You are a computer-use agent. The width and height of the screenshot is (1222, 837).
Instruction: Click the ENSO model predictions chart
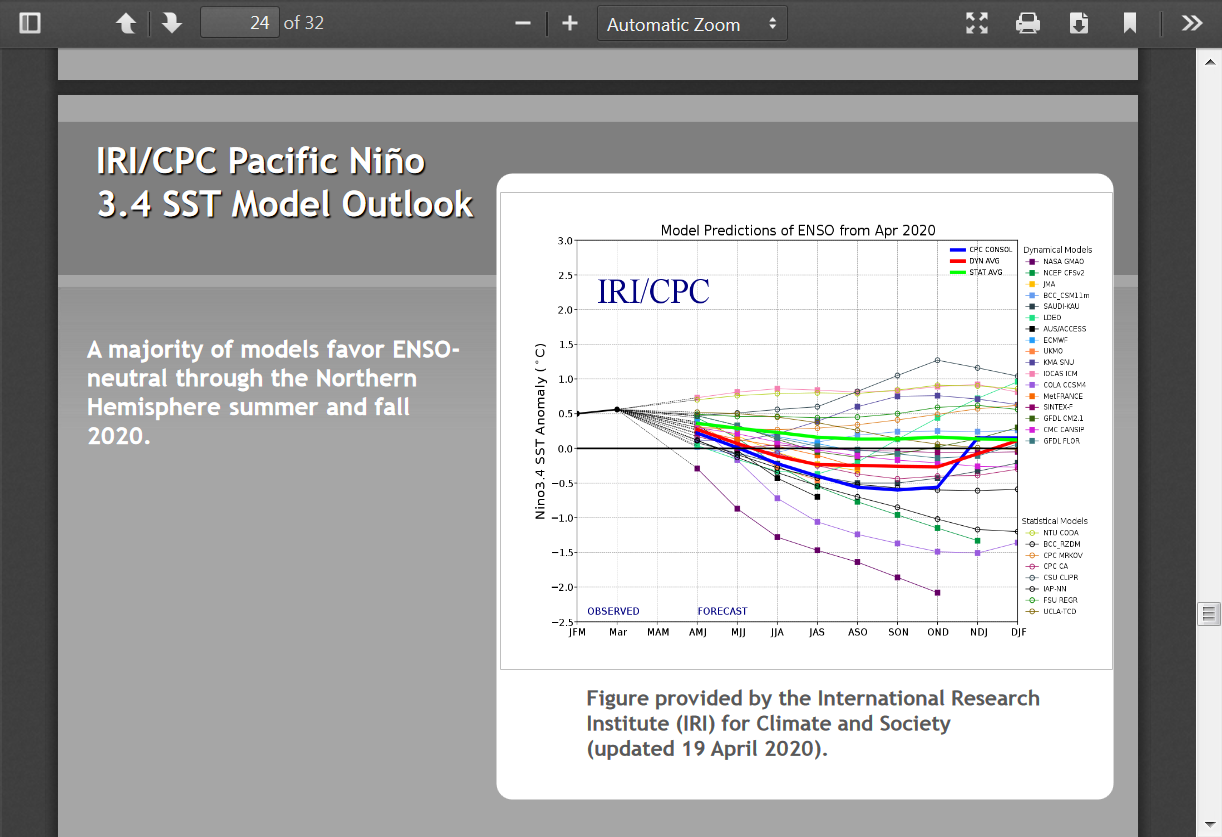tap(806, 429)
